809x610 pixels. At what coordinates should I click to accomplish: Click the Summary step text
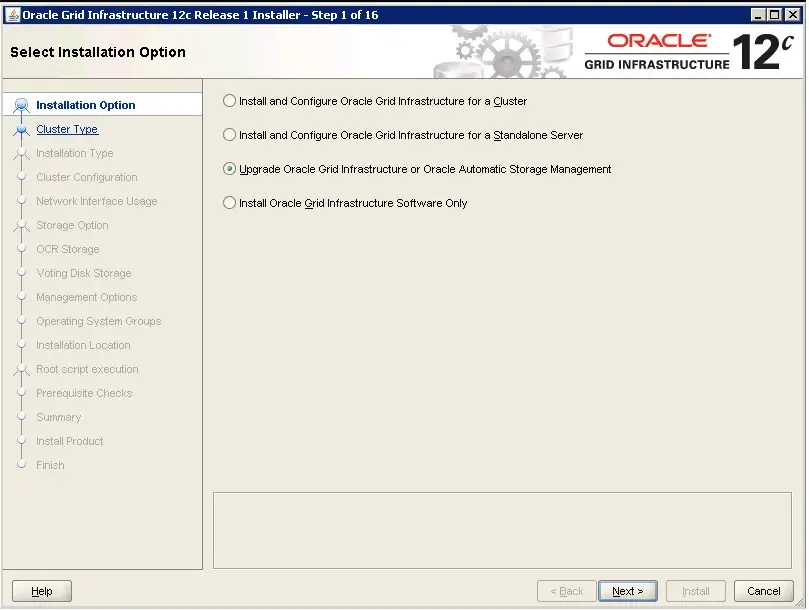pos(59,417)
